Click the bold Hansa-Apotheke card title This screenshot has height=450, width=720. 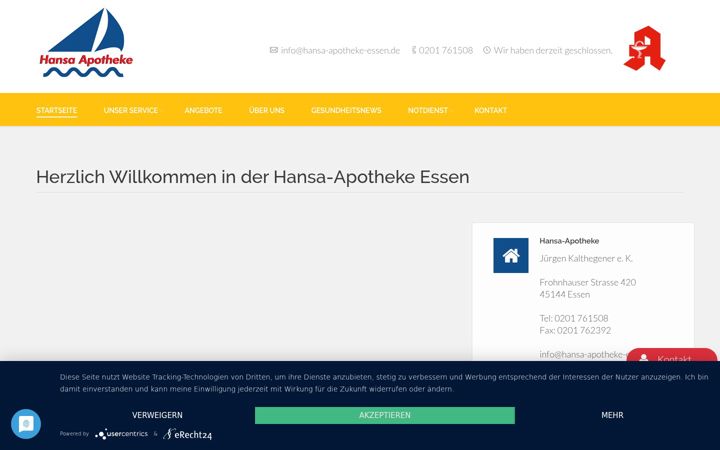(x=569, y=241)
